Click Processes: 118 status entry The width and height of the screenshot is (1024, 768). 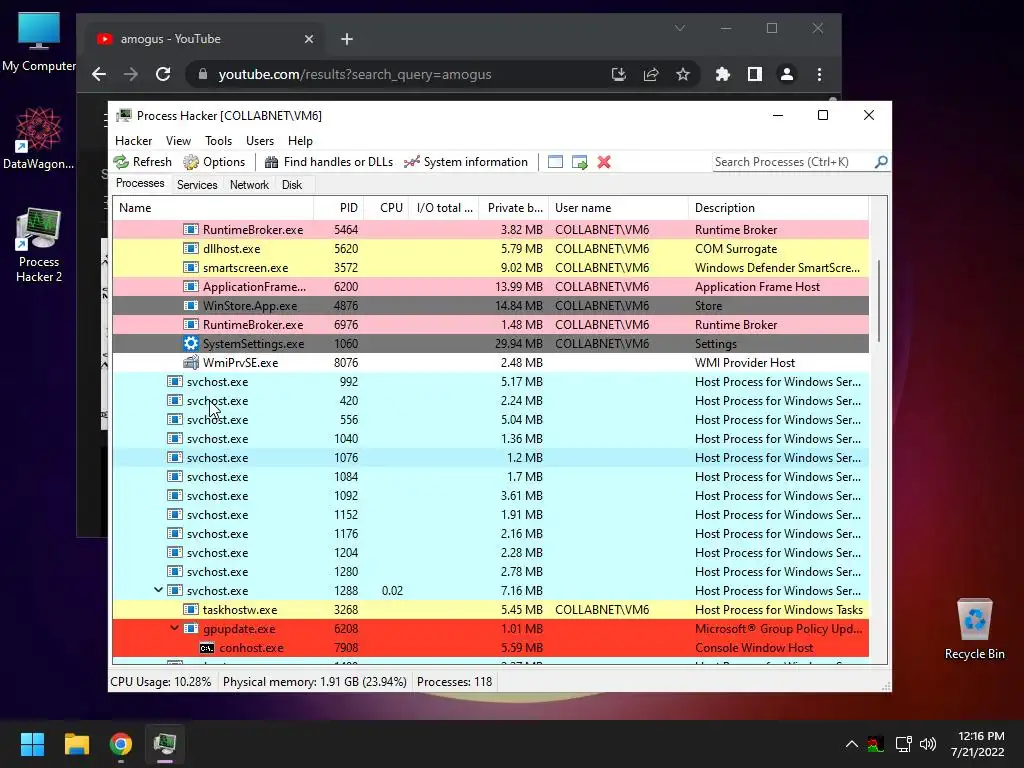(455, 682)
